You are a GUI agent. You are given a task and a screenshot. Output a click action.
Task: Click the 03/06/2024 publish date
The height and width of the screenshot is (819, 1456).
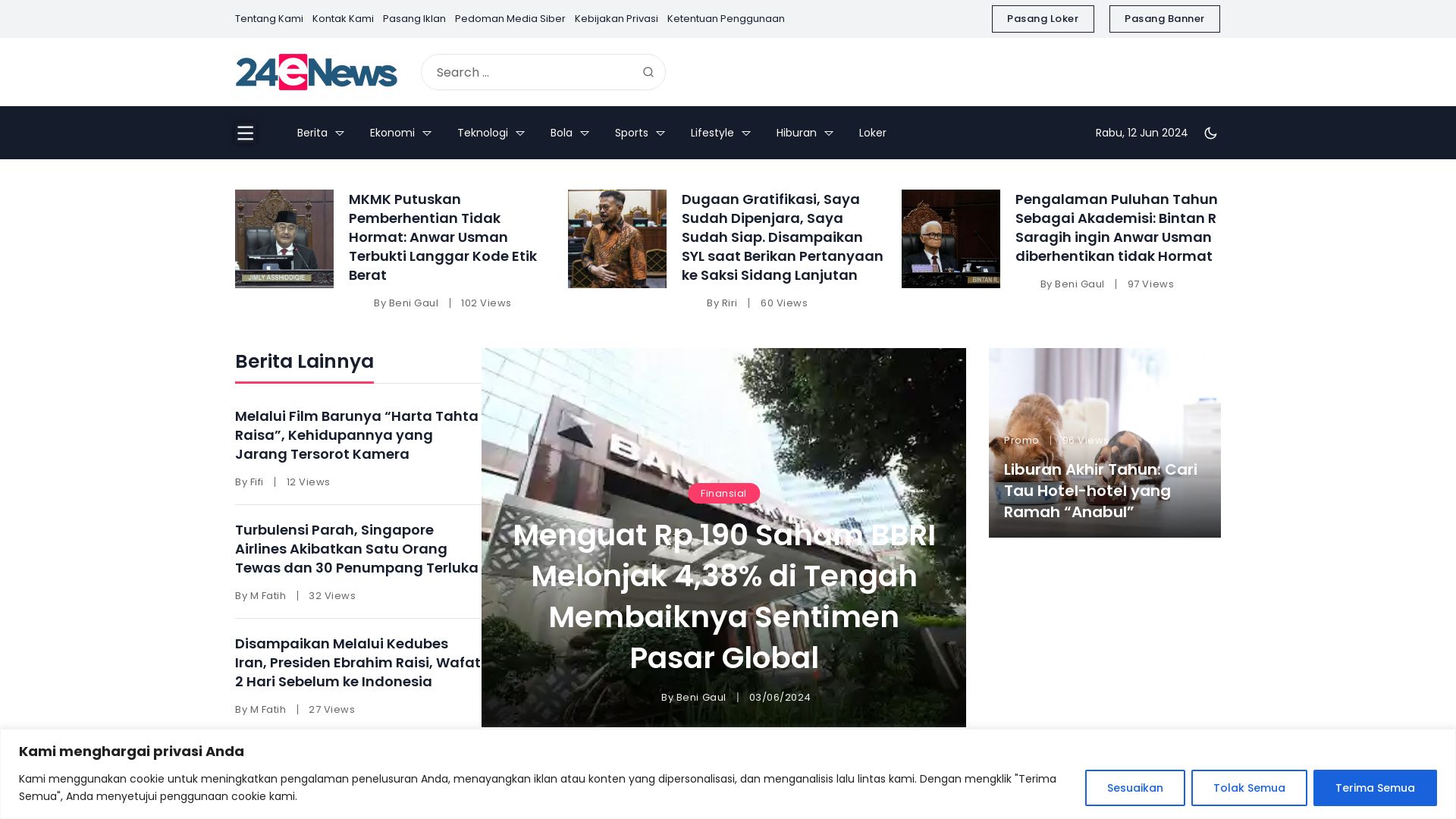click(x=780, y=698)
